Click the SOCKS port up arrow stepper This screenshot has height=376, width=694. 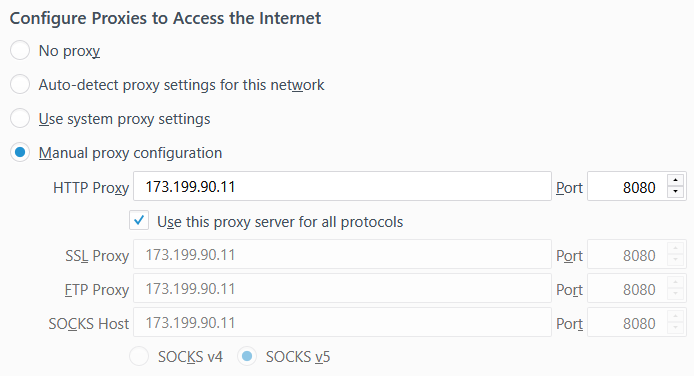[675, 316]
